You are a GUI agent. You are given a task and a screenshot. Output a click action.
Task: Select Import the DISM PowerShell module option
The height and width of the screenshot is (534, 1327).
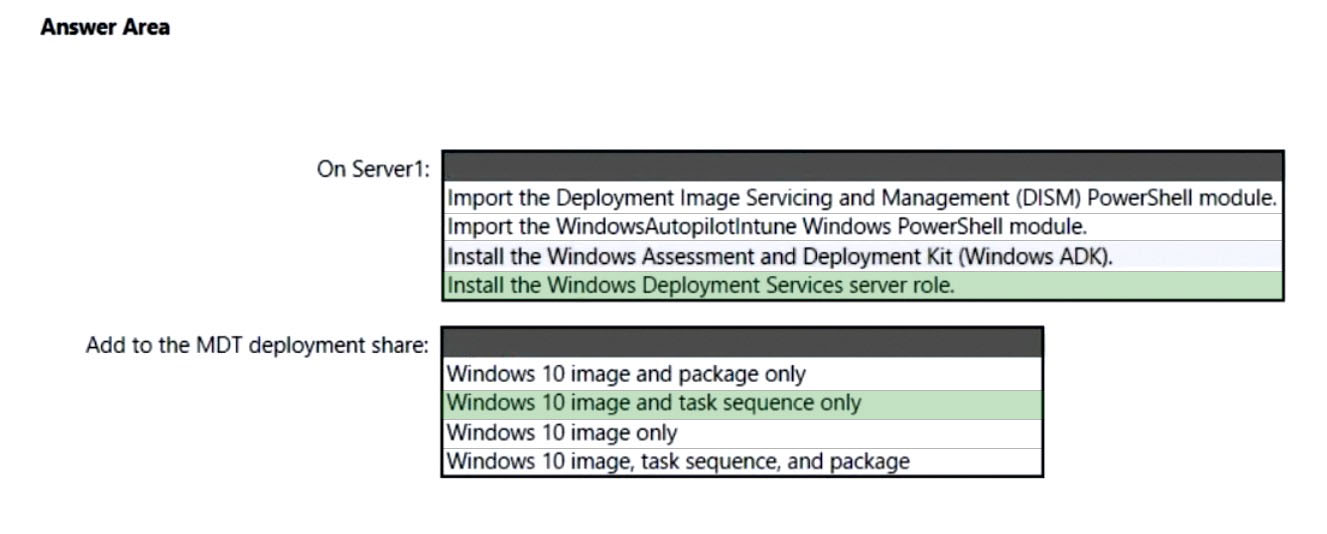(x=862, y=197)
